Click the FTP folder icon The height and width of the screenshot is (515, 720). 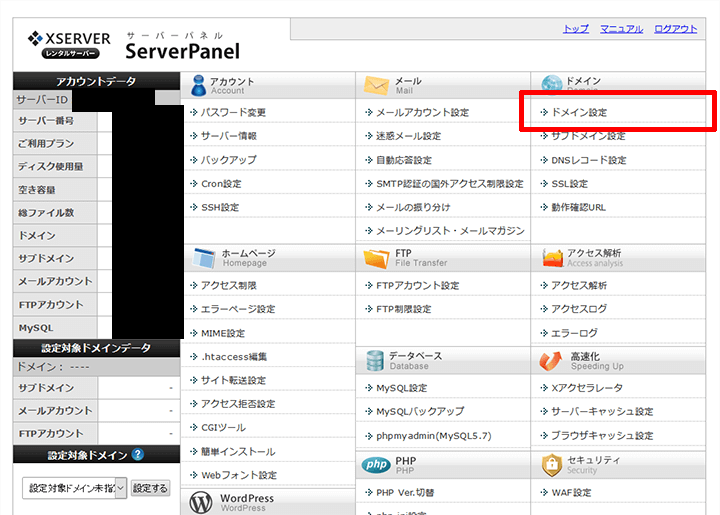376,258
